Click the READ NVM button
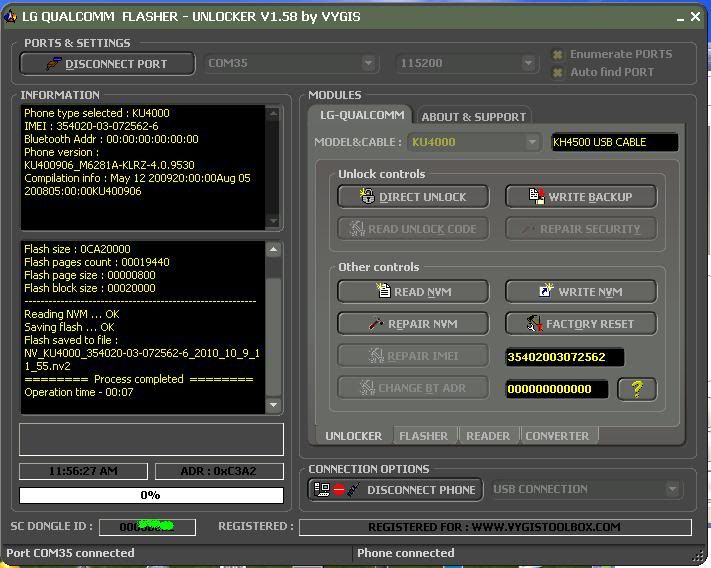This screenshot has width=711, height=568. coord(413,291)
